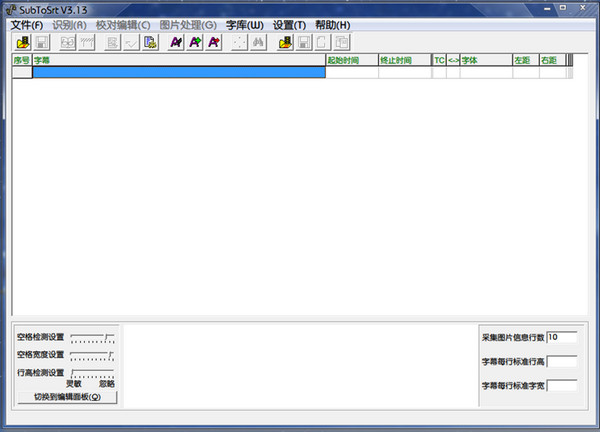Click the 起始时间 column header
Image resolution: width=600 pixels, height=432 pixels.
[351, 61]
